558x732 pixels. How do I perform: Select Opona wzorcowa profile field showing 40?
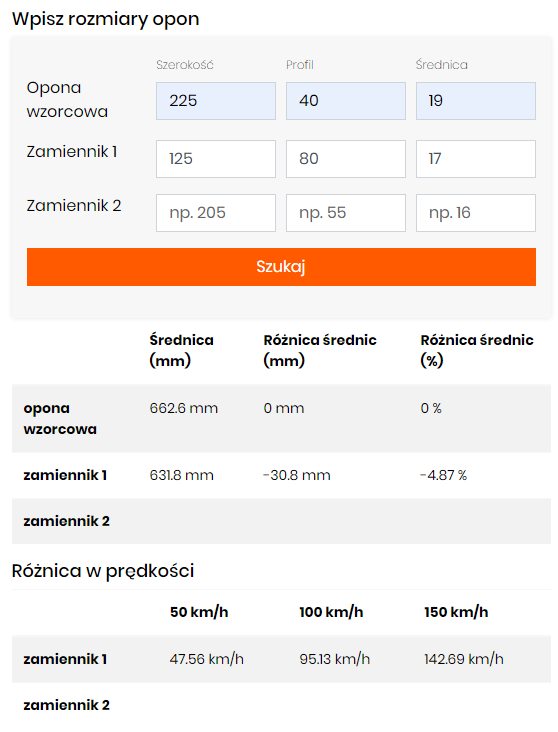pyautogui.click(x=346, y=101)
